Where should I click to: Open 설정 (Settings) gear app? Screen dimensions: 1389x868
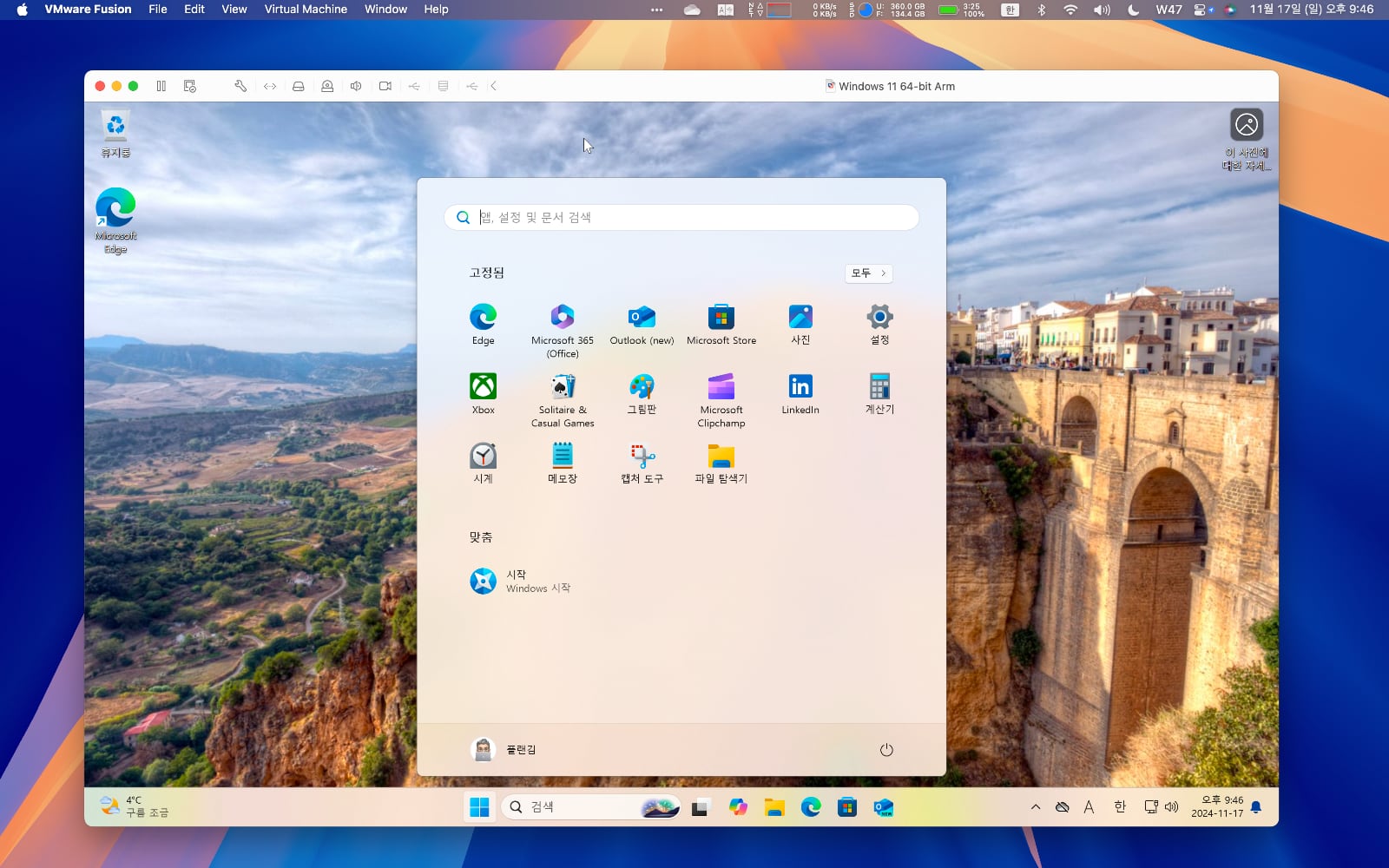(879, 325)
